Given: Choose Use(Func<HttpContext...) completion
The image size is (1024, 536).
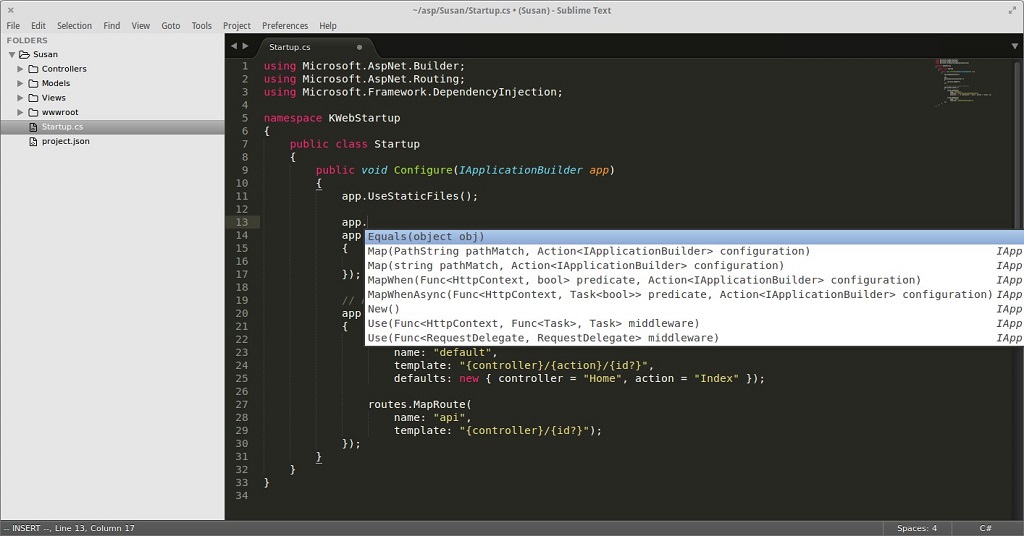Looking at the screenshot, I should pyautogui.click(x=694, y=323).
